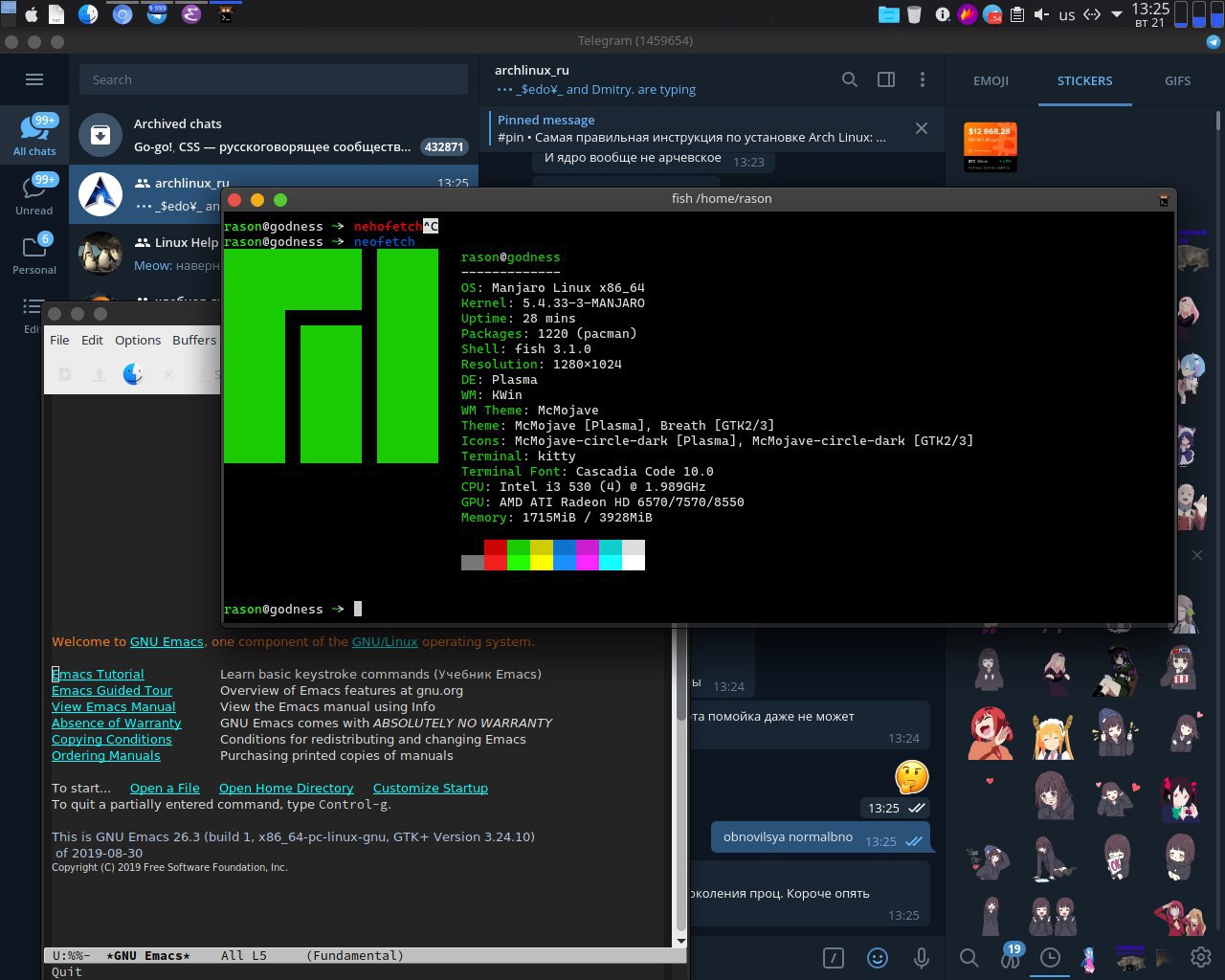Show recently used stickers clock icon
The image size is (1225, 980).
coord(1050,957)
